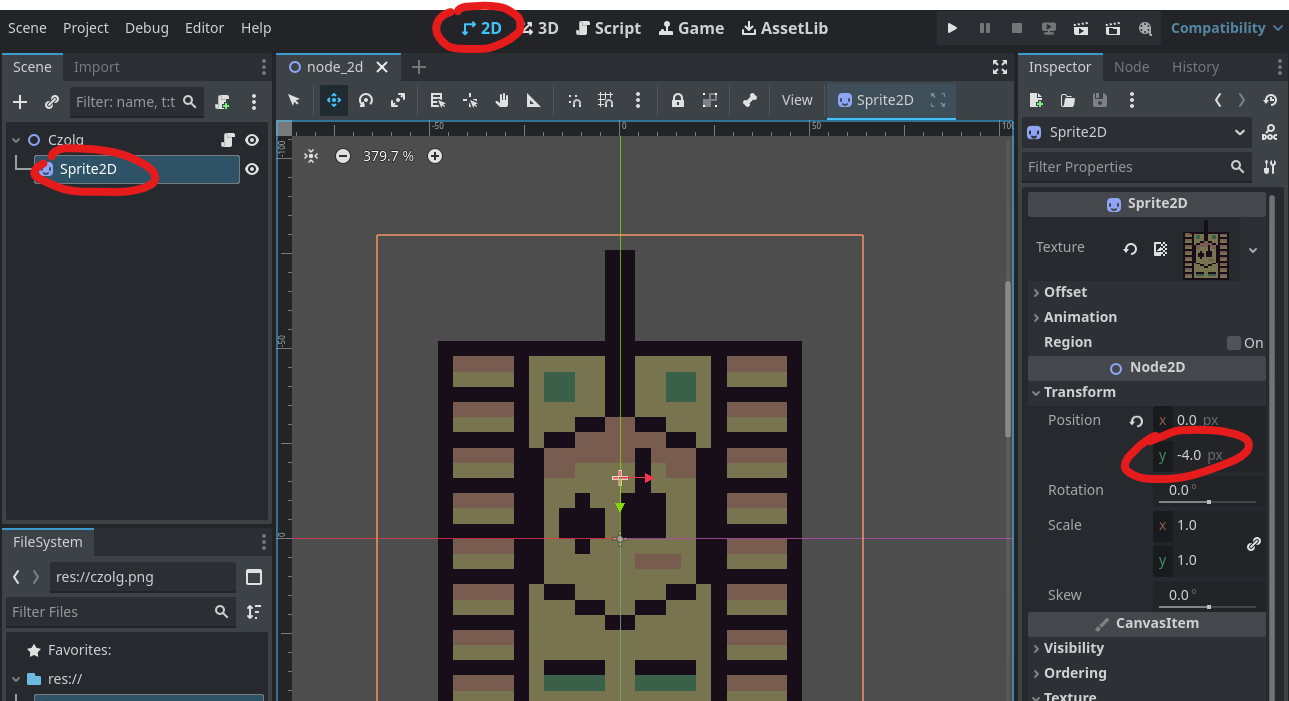
Task: Expand the Offset section
Action: tap(1065, 292)
